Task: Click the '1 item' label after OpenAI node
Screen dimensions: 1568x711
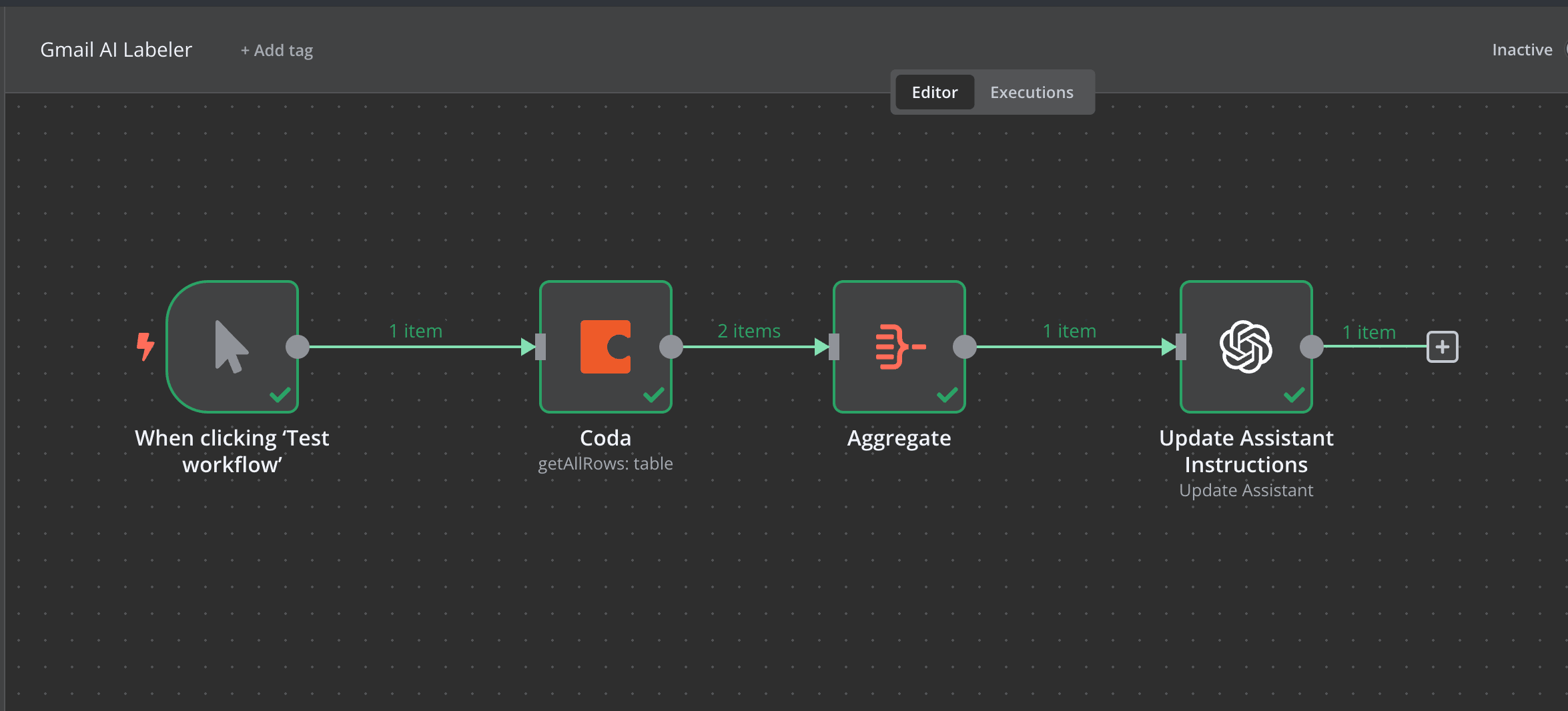Action: tap(1369, 332)
